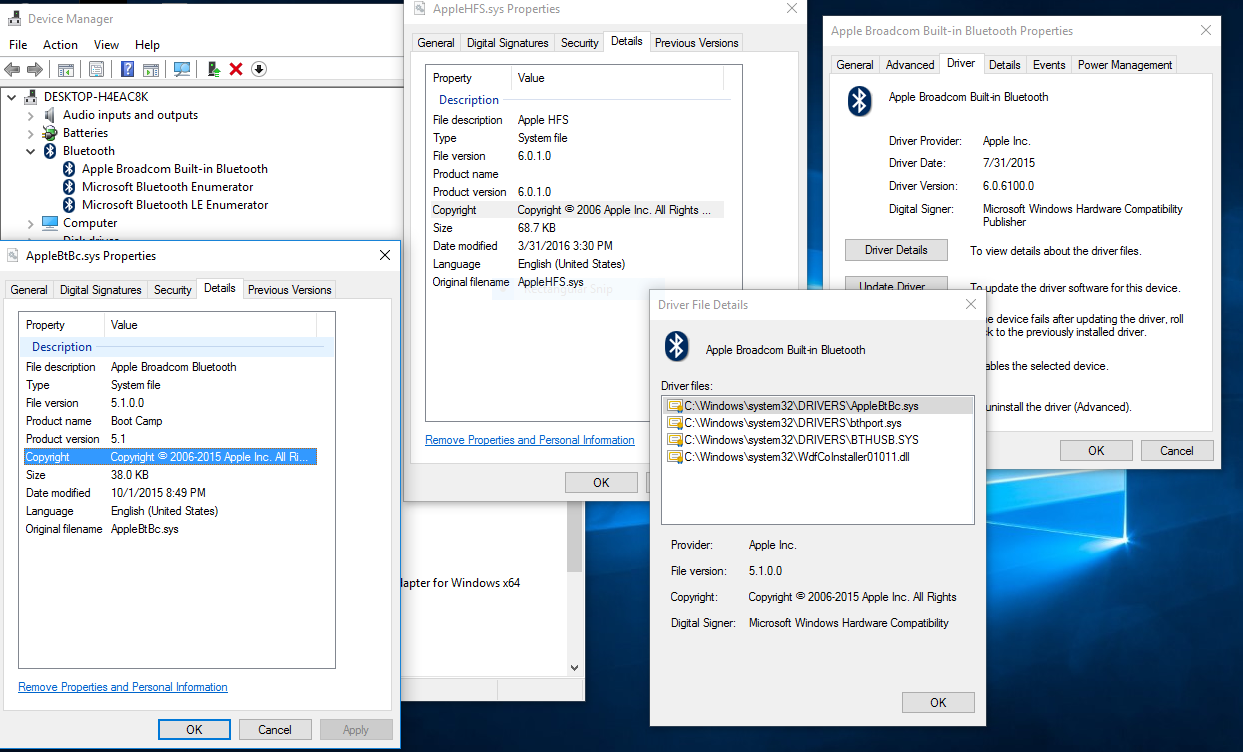Click the Back arrow in Device Manager toolbar

12,69
